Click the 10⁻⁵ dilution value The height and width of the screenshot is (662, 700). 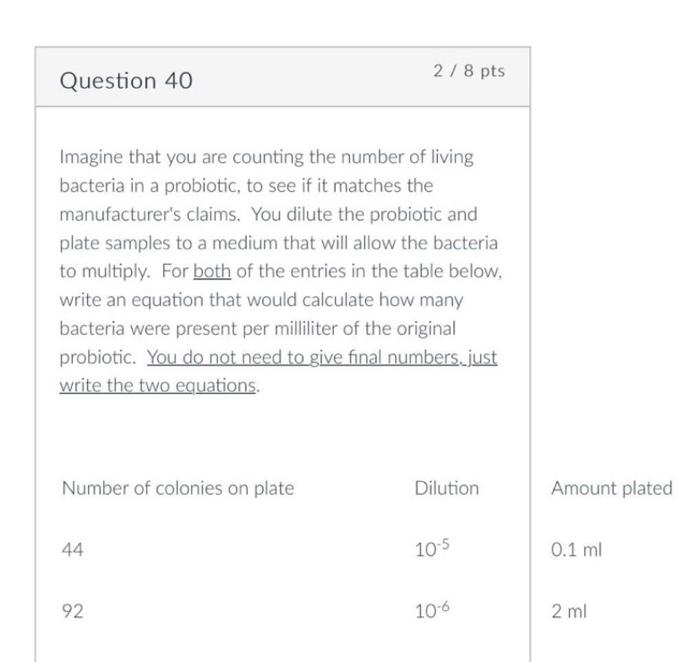[429, 550]
